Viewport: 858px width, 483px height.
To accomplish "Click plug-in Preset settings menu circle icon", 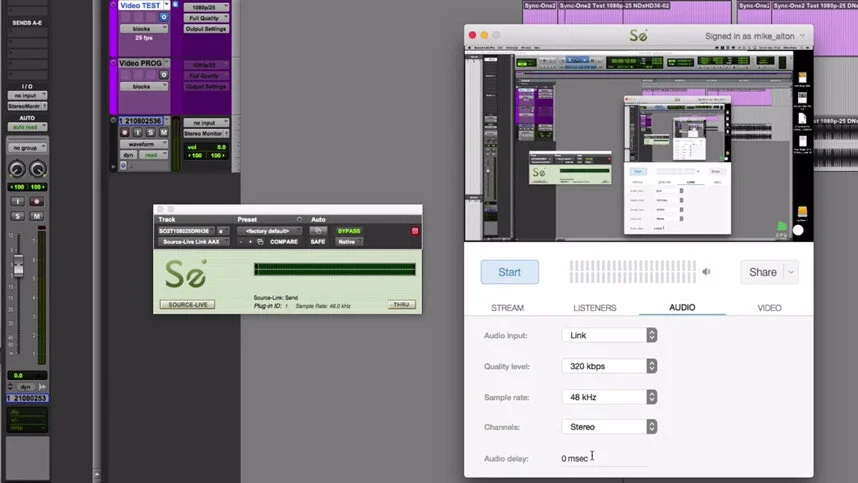I will tap(299, 219).
